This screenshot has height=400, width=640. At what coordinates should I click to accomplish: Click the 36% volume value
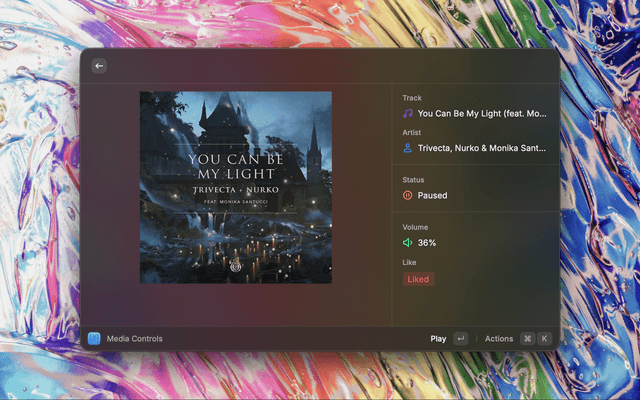427,243
